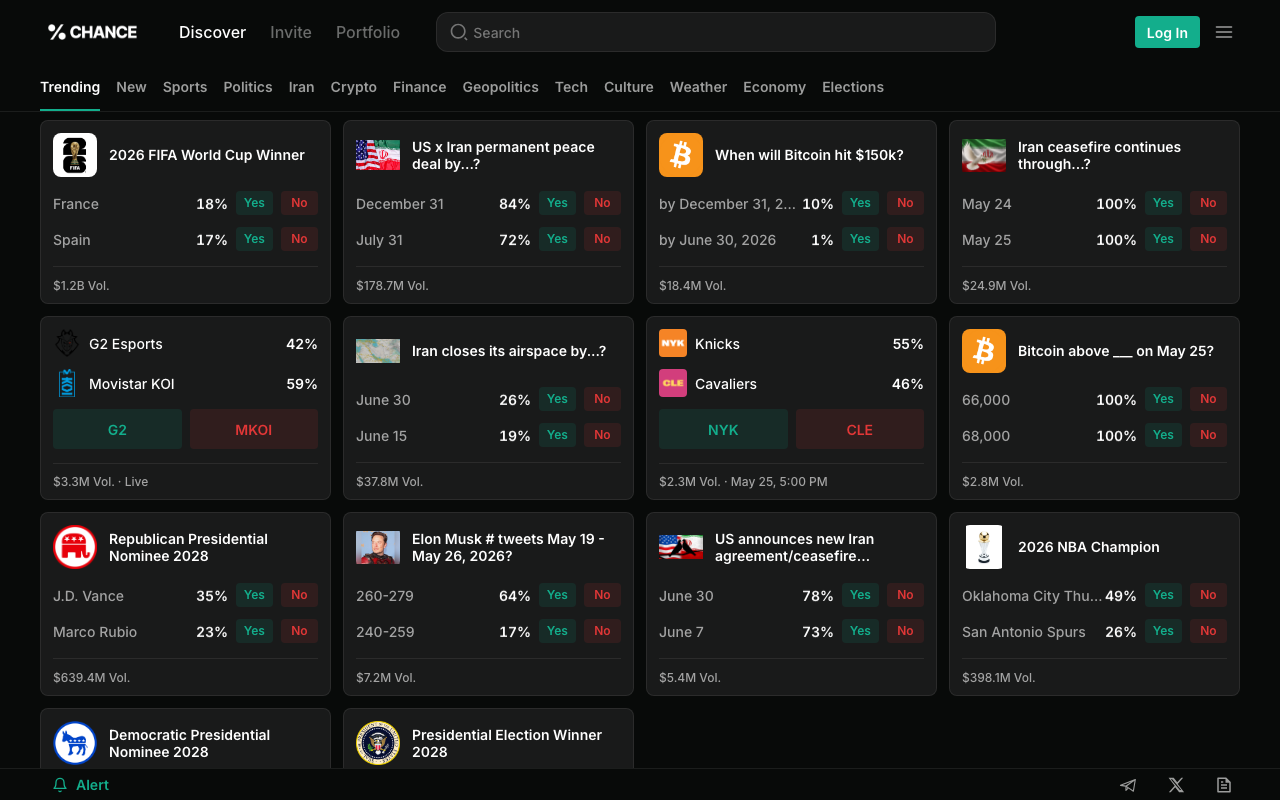Click '$2.3M Vol. · May 25, 5:00 PM' text
The image size is (1280, 800).
(743, 481)
